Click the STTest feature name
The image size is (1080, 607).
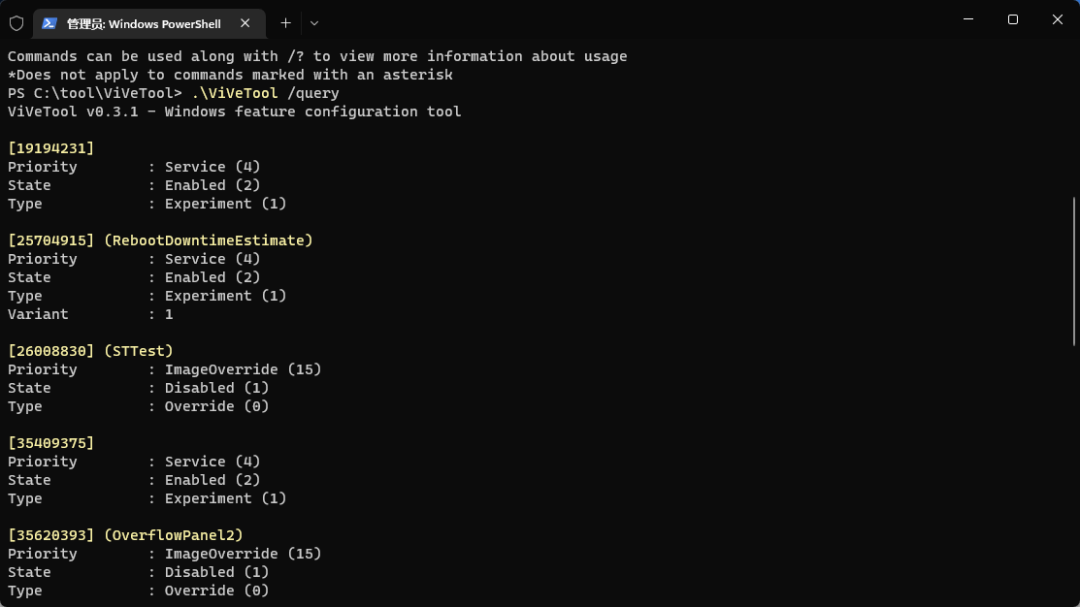pos(139,351)
